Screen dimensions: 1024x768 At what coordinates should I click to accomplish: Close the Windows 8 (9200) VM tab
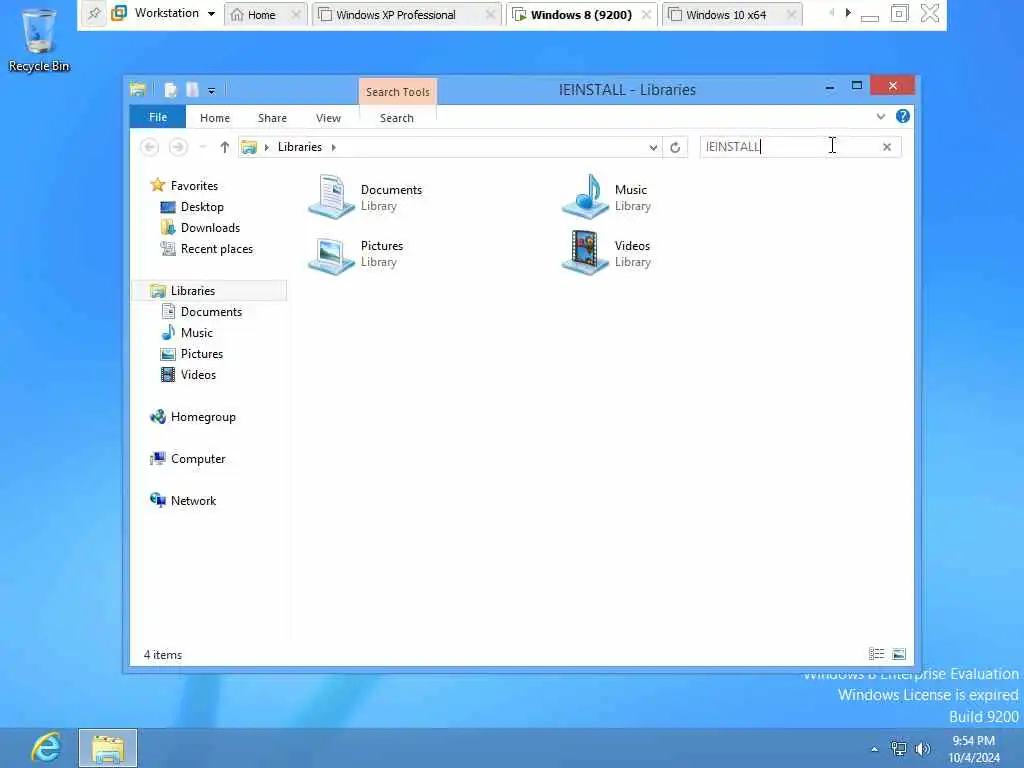646,14
